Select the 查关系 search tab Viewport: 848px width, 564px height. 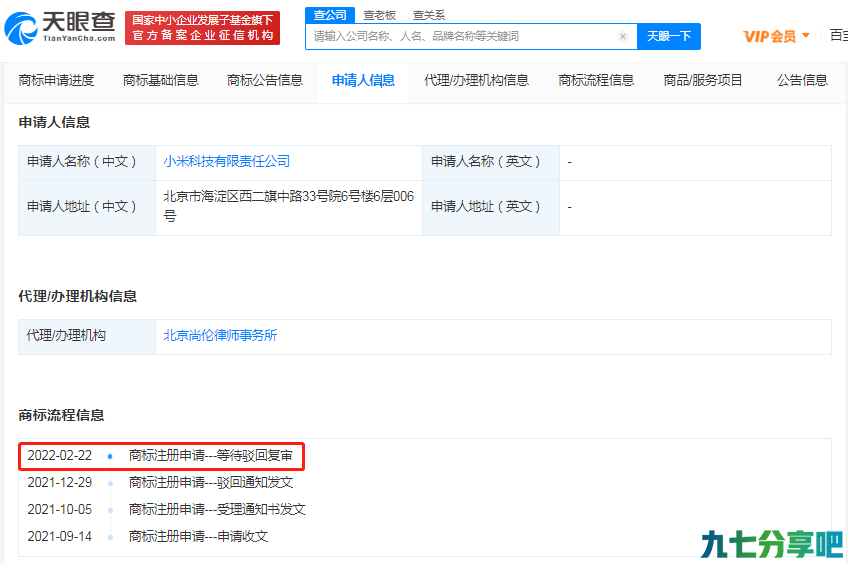(x=428, y=15)
